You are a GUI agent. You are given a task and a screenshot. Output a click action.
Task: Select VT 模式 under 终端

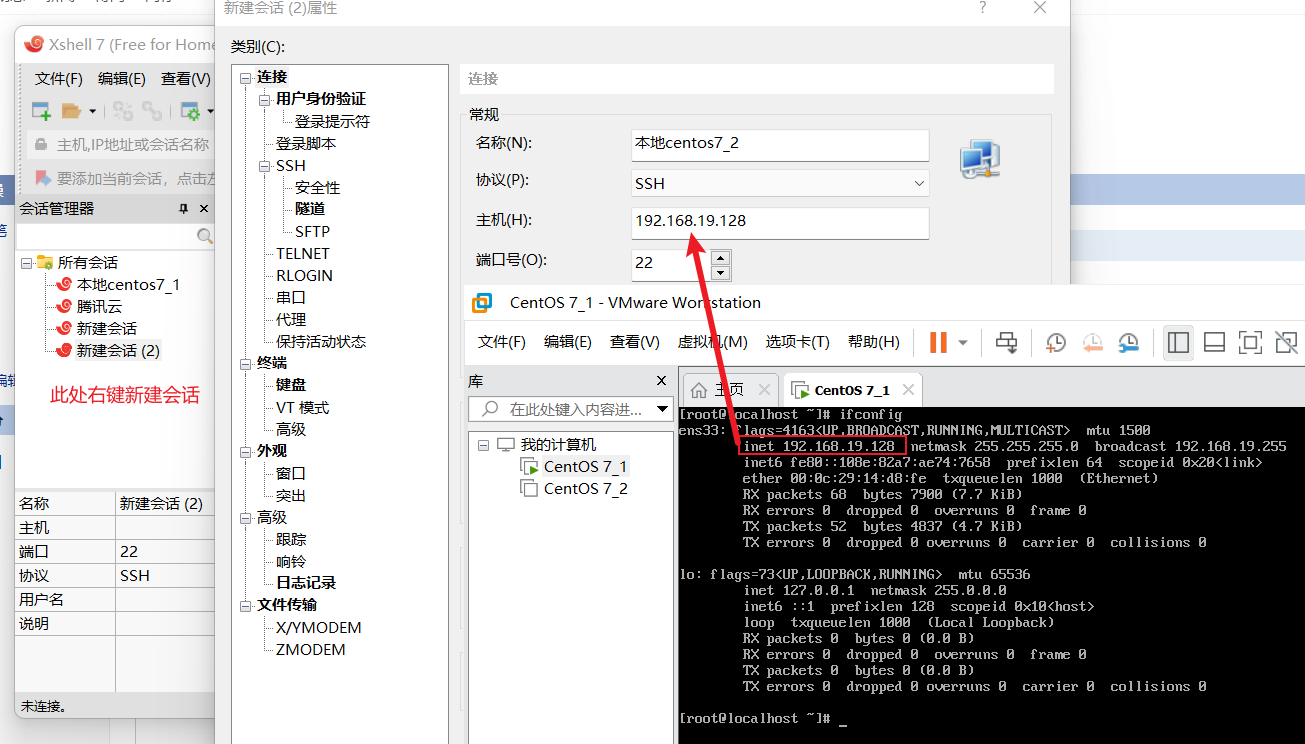(x=302, y=407)
